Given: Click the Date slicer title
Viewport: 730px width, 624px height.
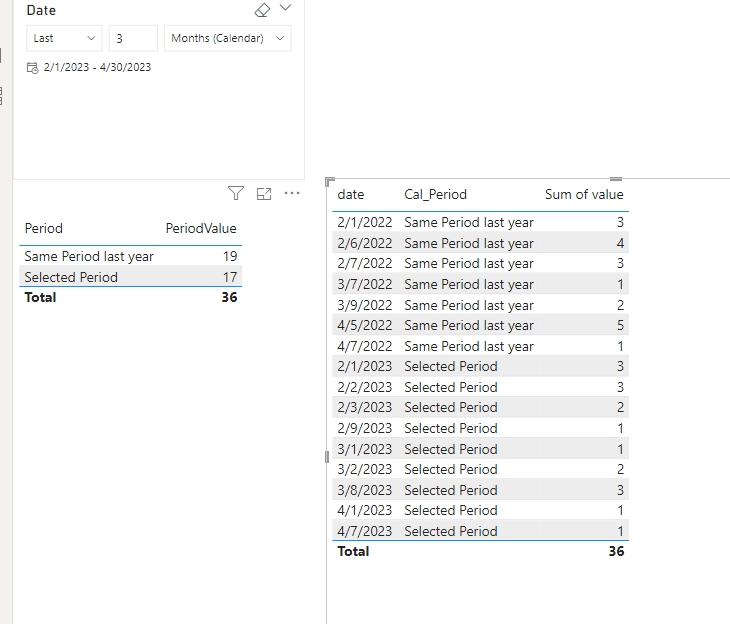Looking at the screenshot, I should 41,10.
